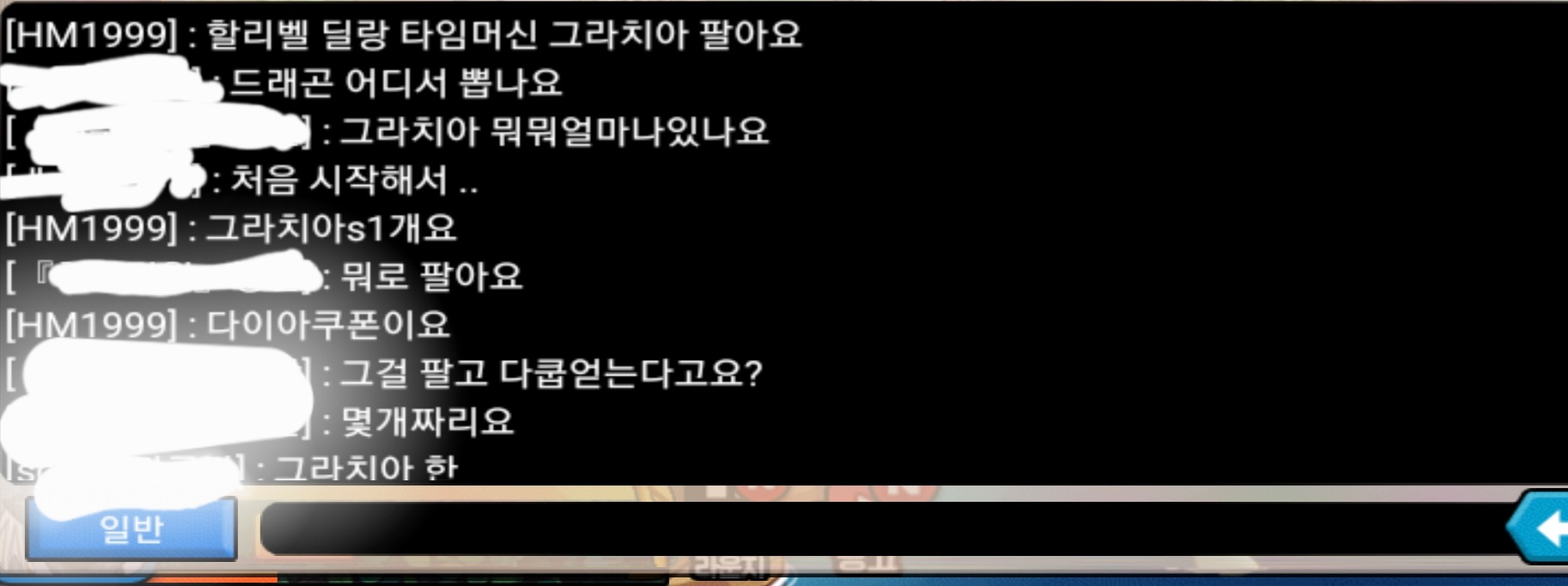Open HM1999 profile from the 팔아요 message
The height and width of the screenshot is (586, 1568).
92,35
